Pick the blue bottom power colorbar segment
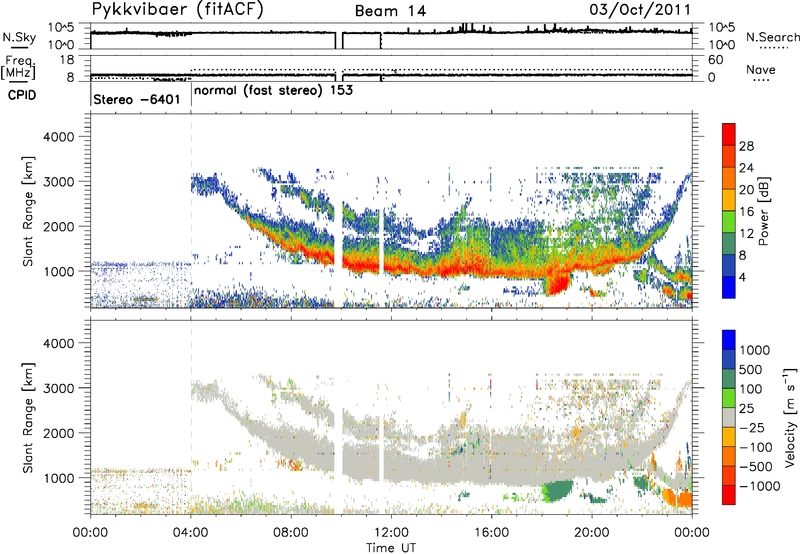800x554 pixels. point(729,287)
